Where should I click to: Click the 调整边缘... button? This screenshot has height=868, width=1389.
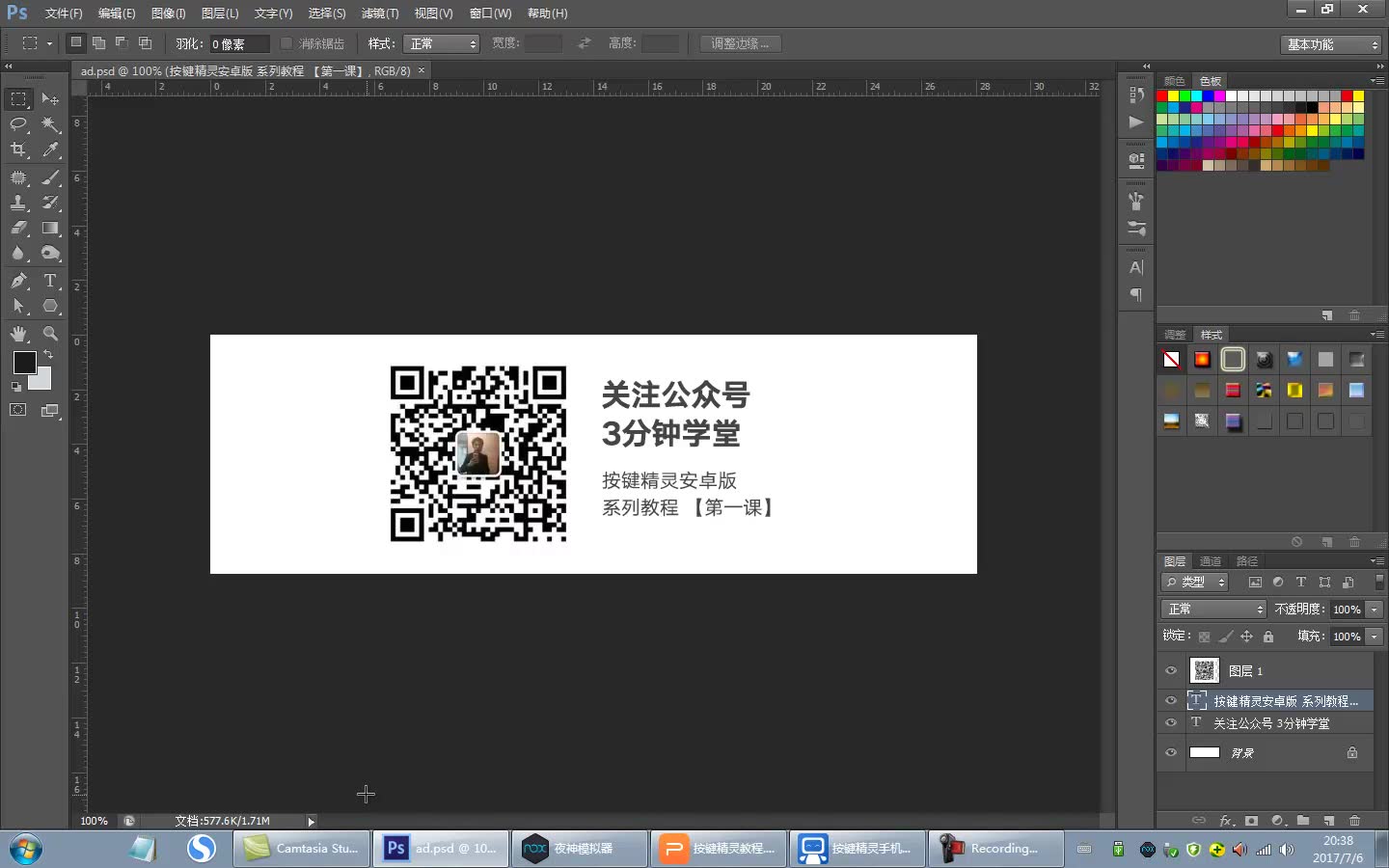(740, 43)
